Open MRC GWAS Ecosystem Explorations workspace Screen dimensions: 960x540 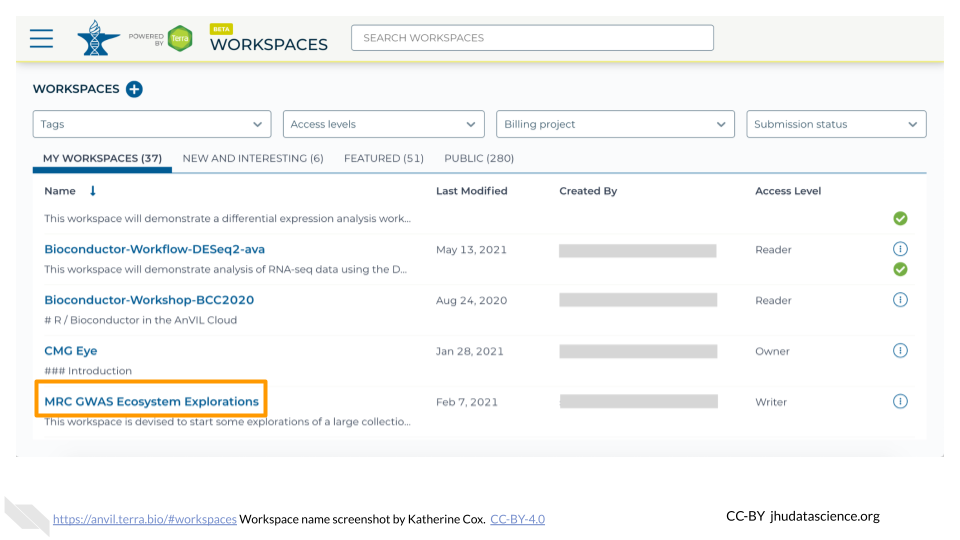coord(151,402)
